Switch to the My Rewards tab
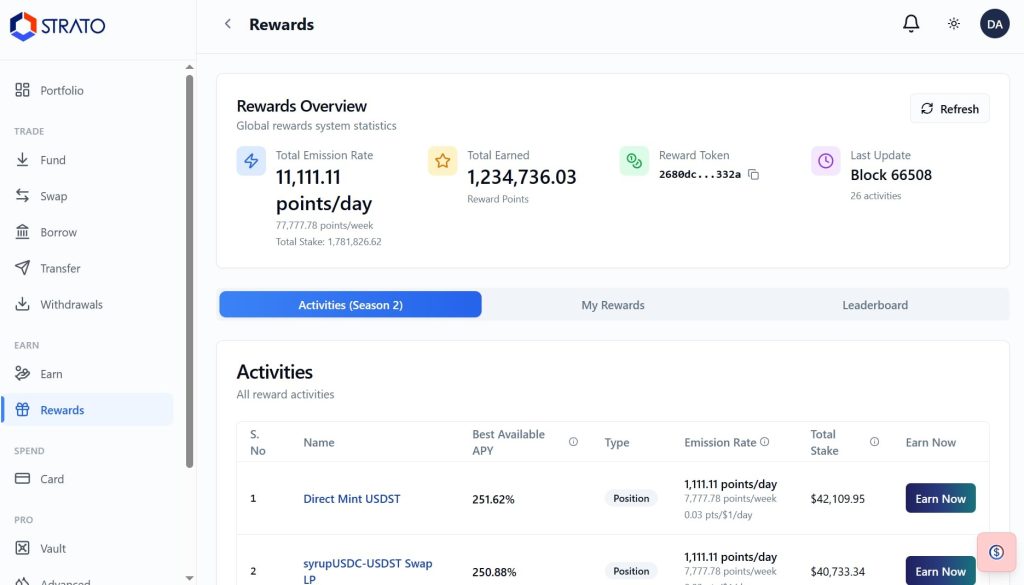The height and width of the screenshot is (585, 1024). click(x=613, y=305)
